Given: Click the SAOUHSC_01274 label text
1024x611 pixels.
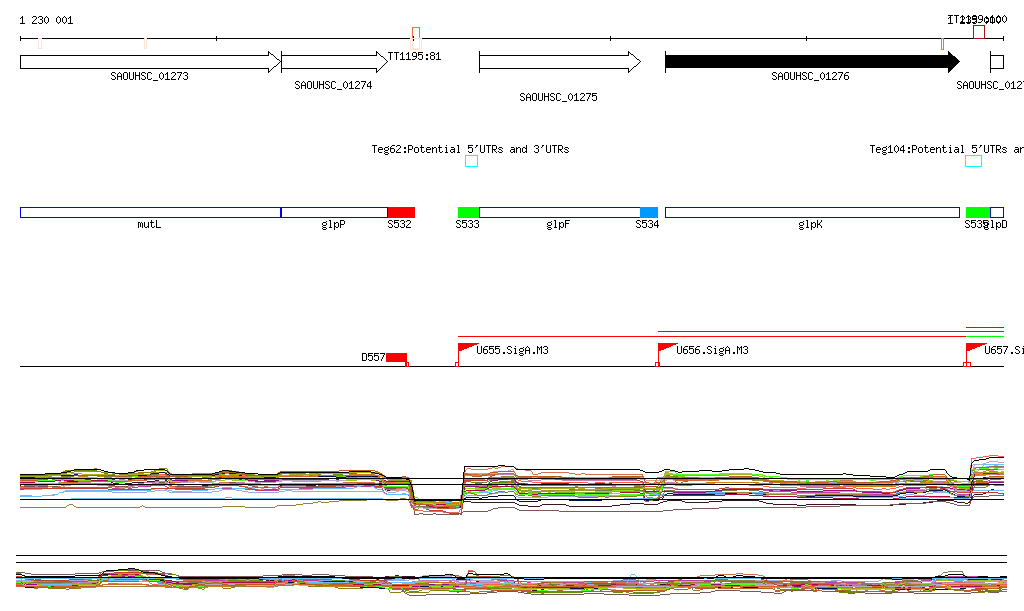Looking at the screenshot, I should pyautogui.click(x=333, y=86).
